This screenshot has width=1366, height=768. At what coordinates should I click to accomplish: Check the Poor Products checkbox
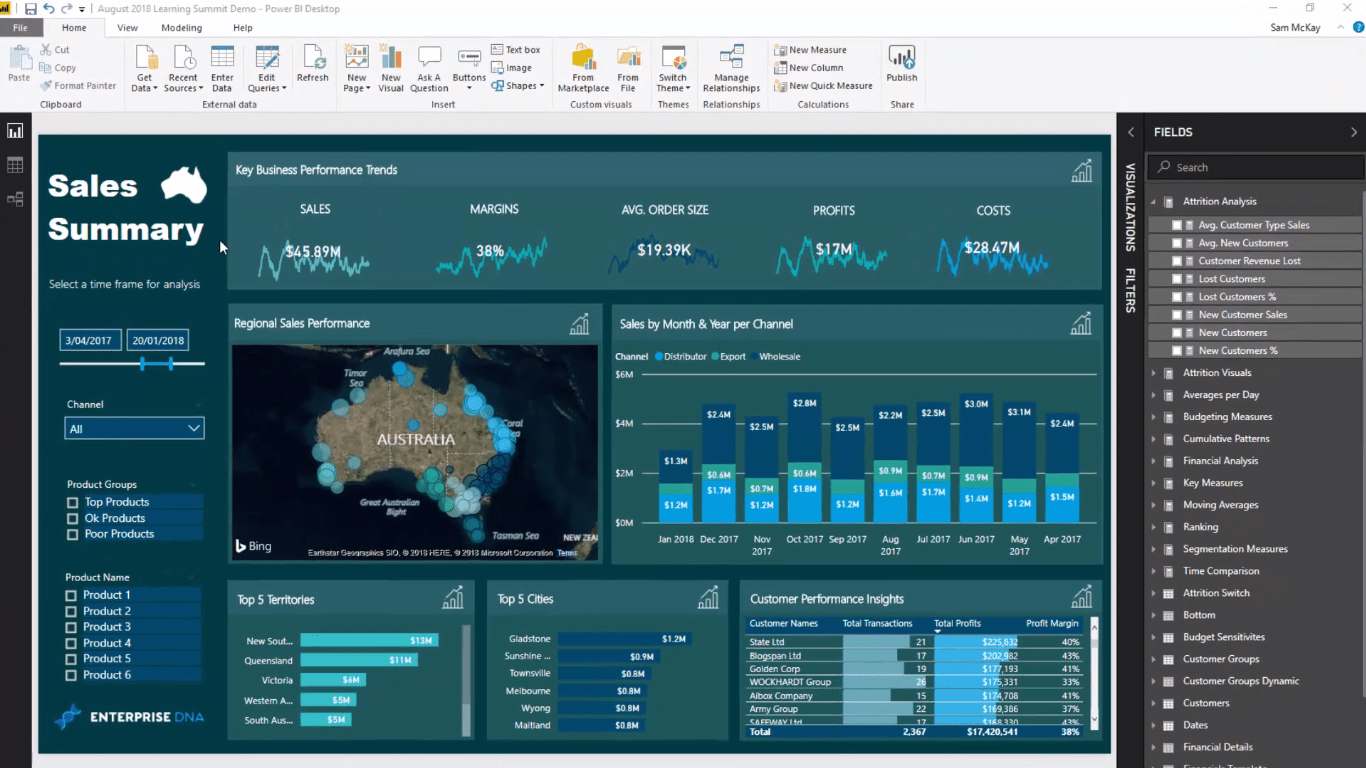[x=72, y=535]
